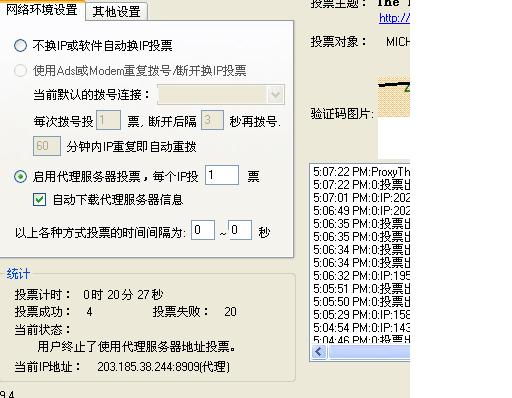Select the 5:05:50 PM log entry
512x398 pixels.
point(361,302)
